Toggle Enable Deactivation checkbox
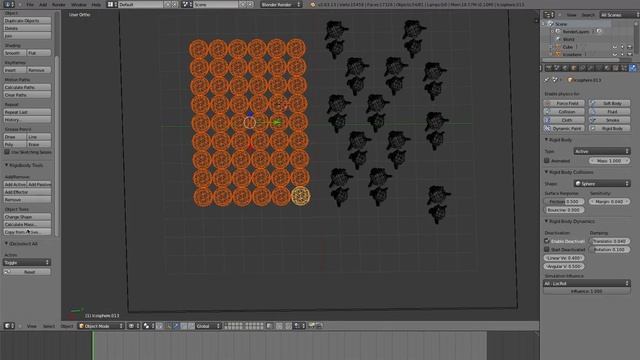This screenshot has width=640, height=360. [547, 241]
